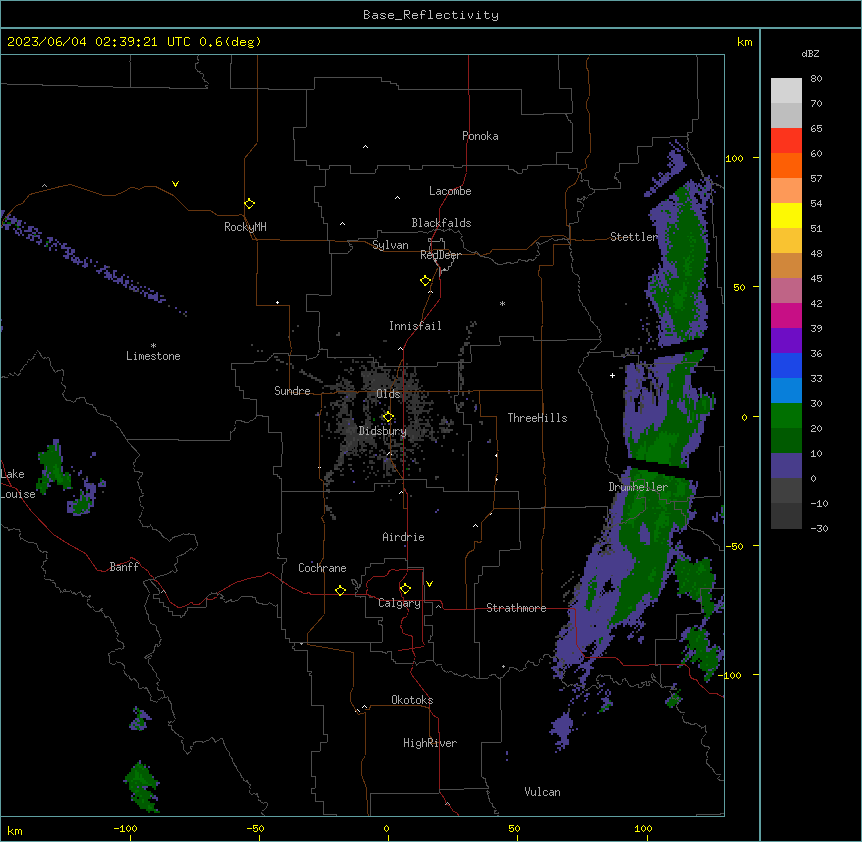This screenshot has height=842, width=862.
Task: Select the white-gray top swatch beside 80 dBZ
Action: [786, 90]
